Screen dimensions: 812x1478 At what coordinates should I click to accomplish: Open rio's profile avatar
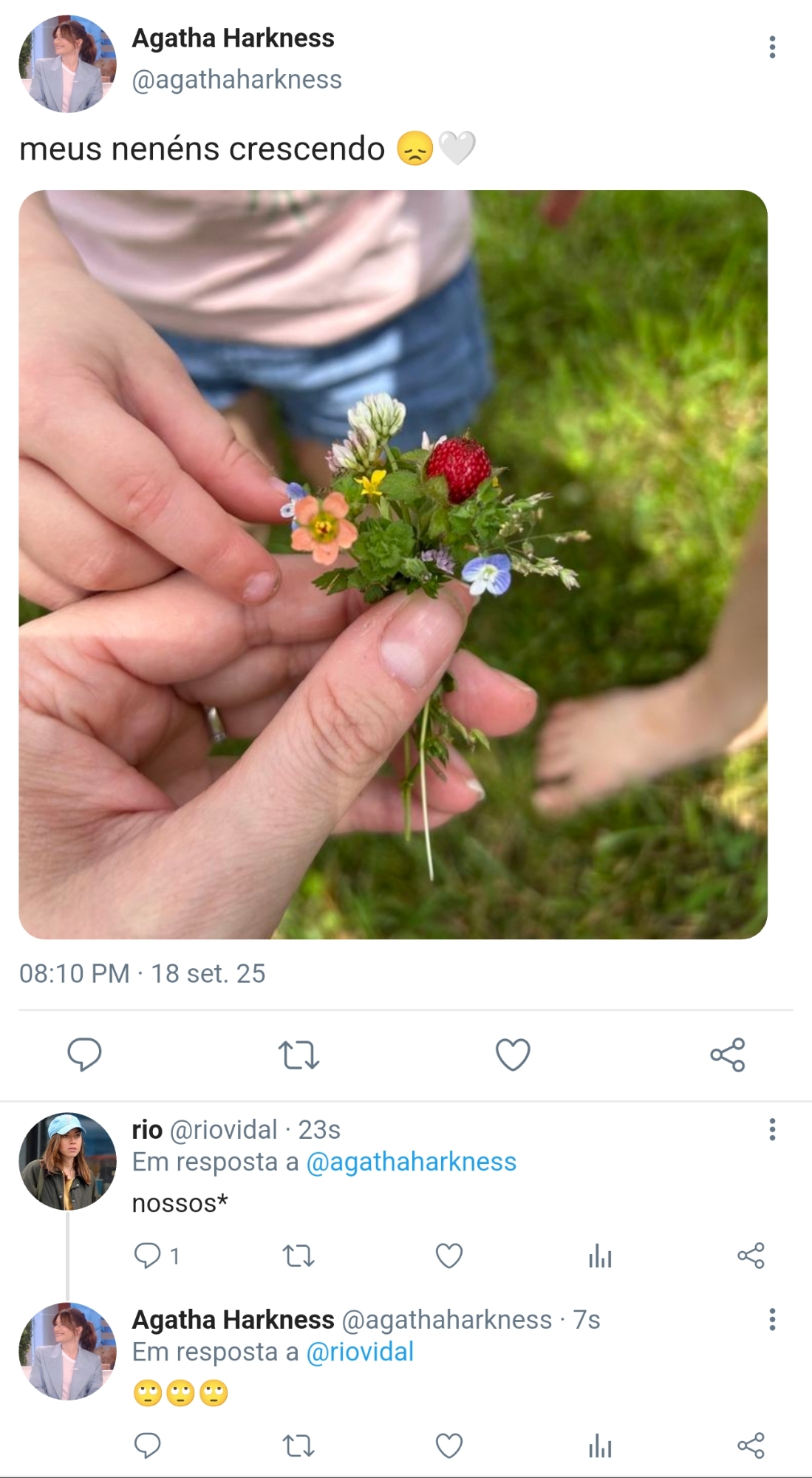tap(68, 1161)
